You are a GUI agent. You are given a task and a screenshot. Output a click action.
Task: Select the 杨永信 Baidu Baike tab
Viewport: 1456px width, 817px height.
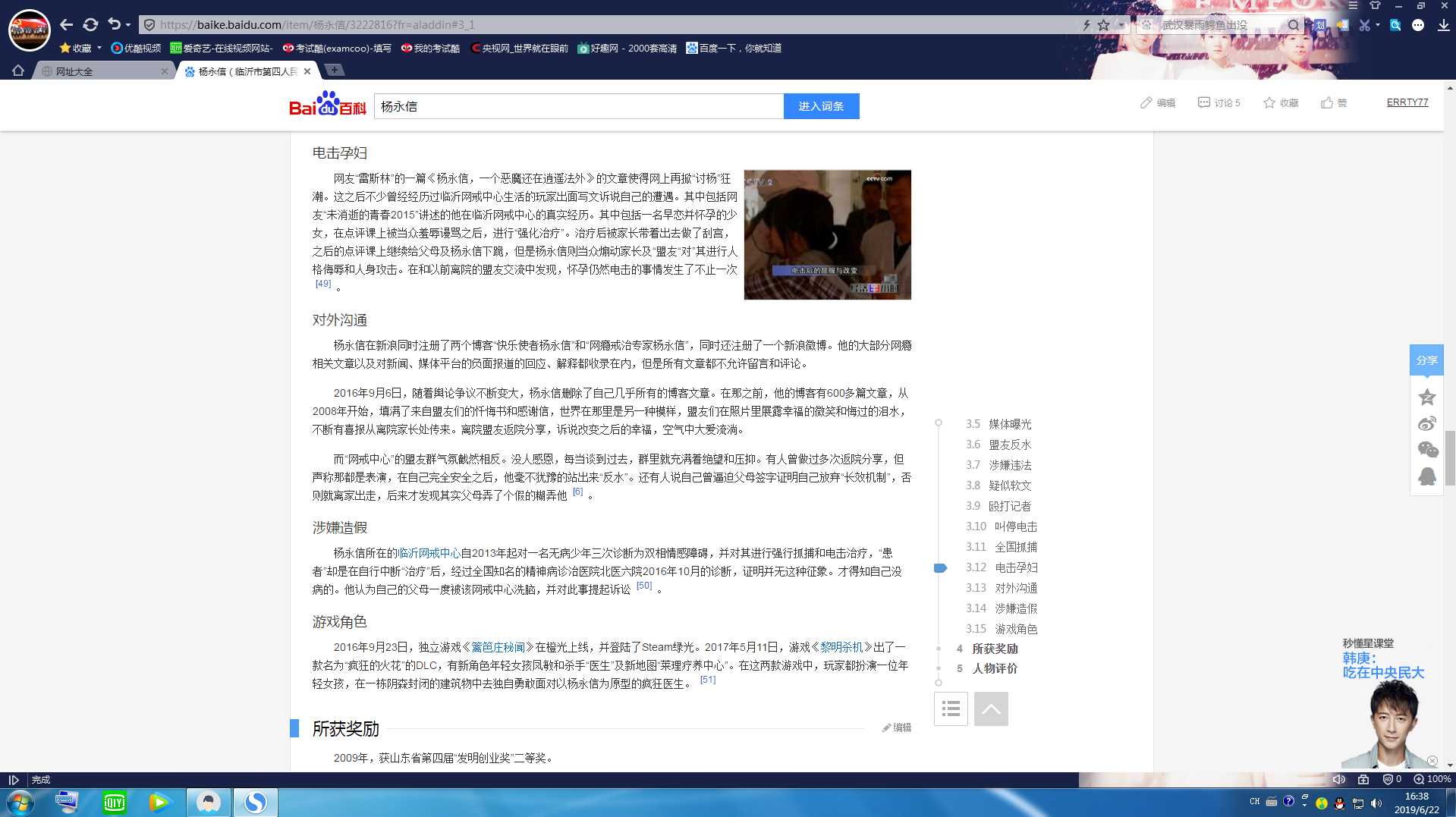point(247,71)
